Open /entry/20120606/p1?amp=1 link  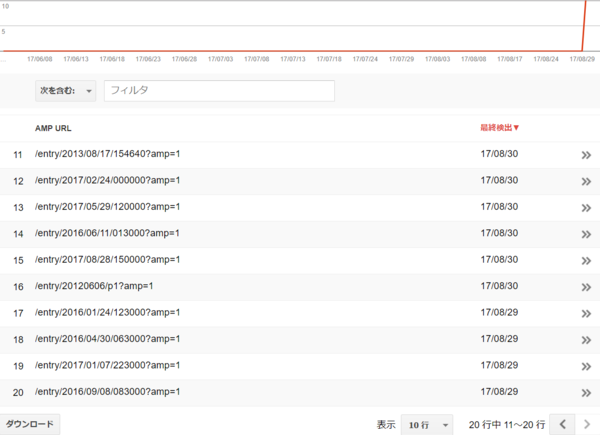tap(94, 286)
